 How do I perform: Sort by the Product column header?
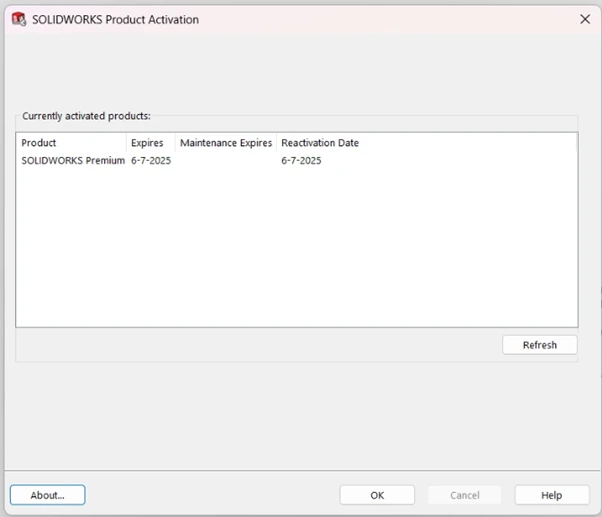coord(72,143)
